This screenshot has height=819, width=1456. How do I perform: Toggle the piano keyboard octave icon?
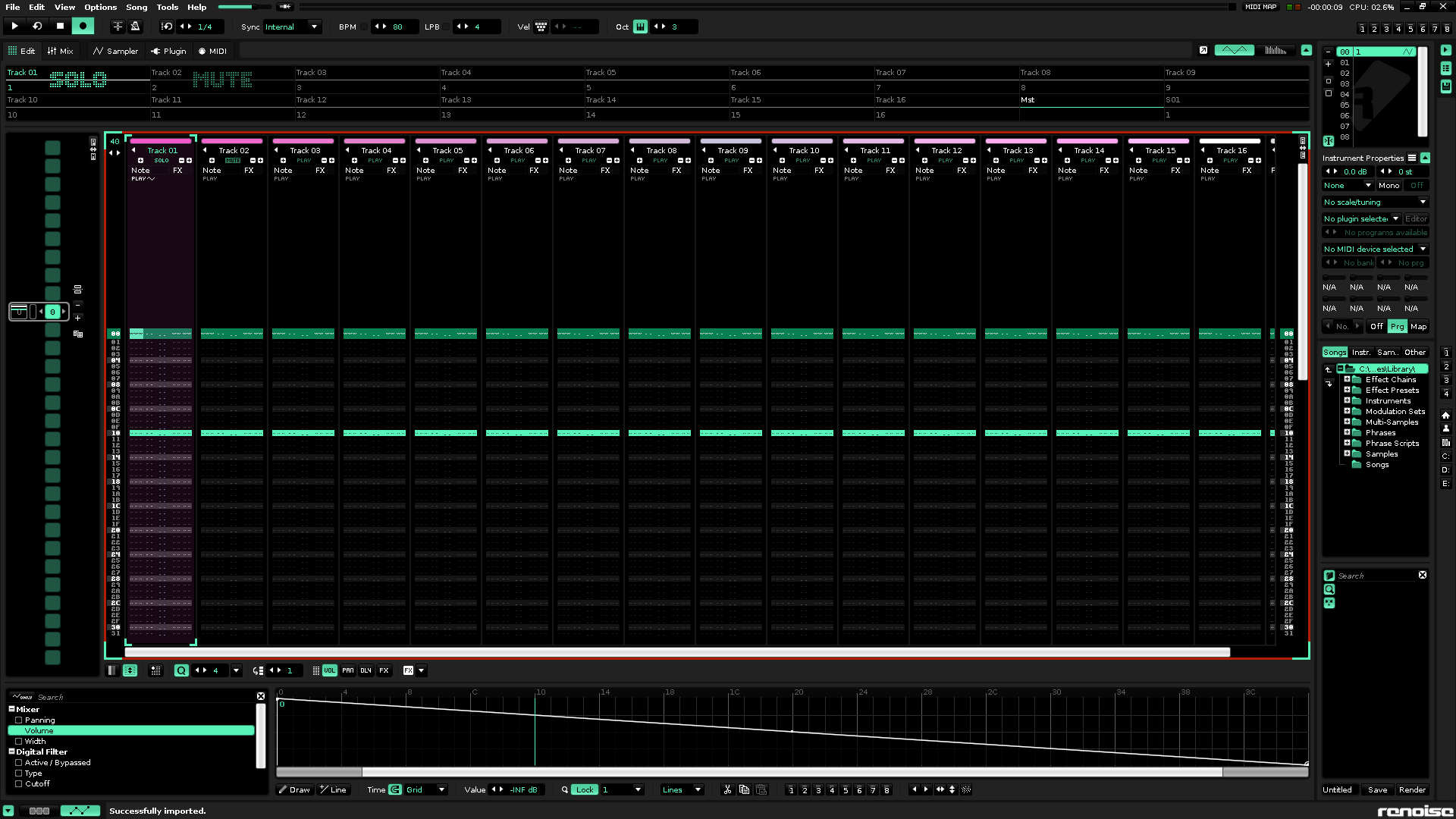[x=640, y=27]
